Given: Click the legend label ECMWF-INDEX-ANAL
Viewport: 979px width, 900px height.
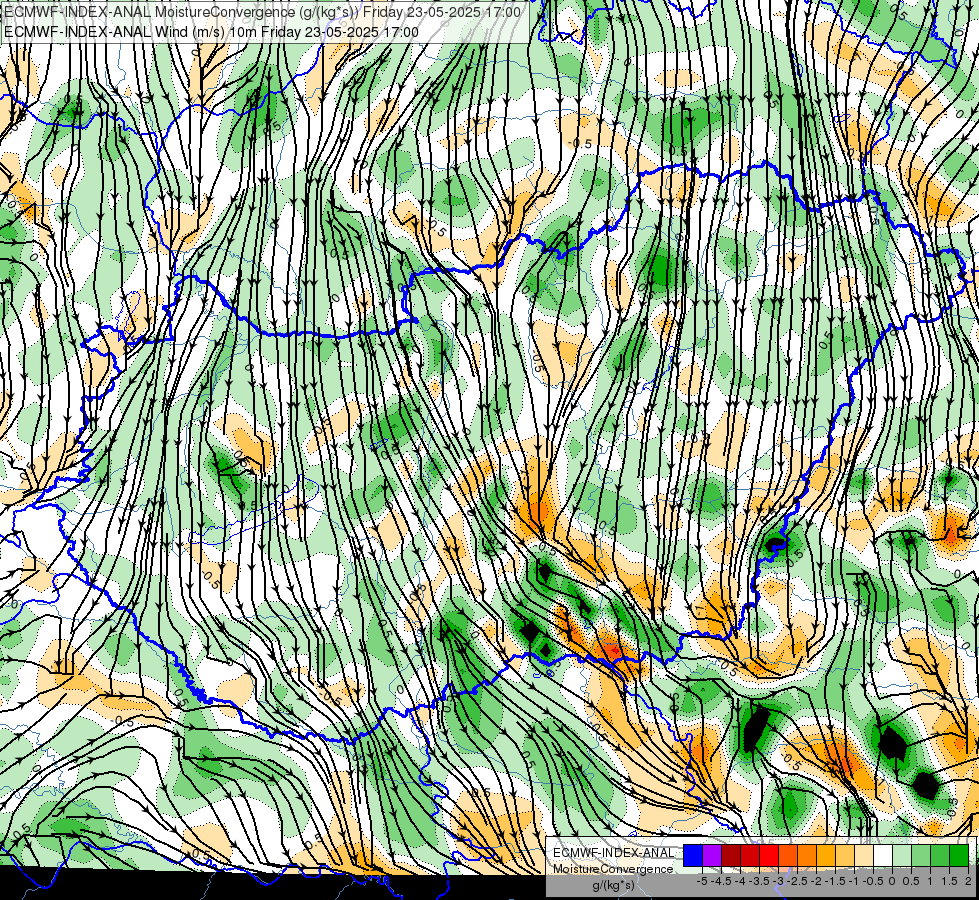Looking at the screenshot, I should (614, 853).
